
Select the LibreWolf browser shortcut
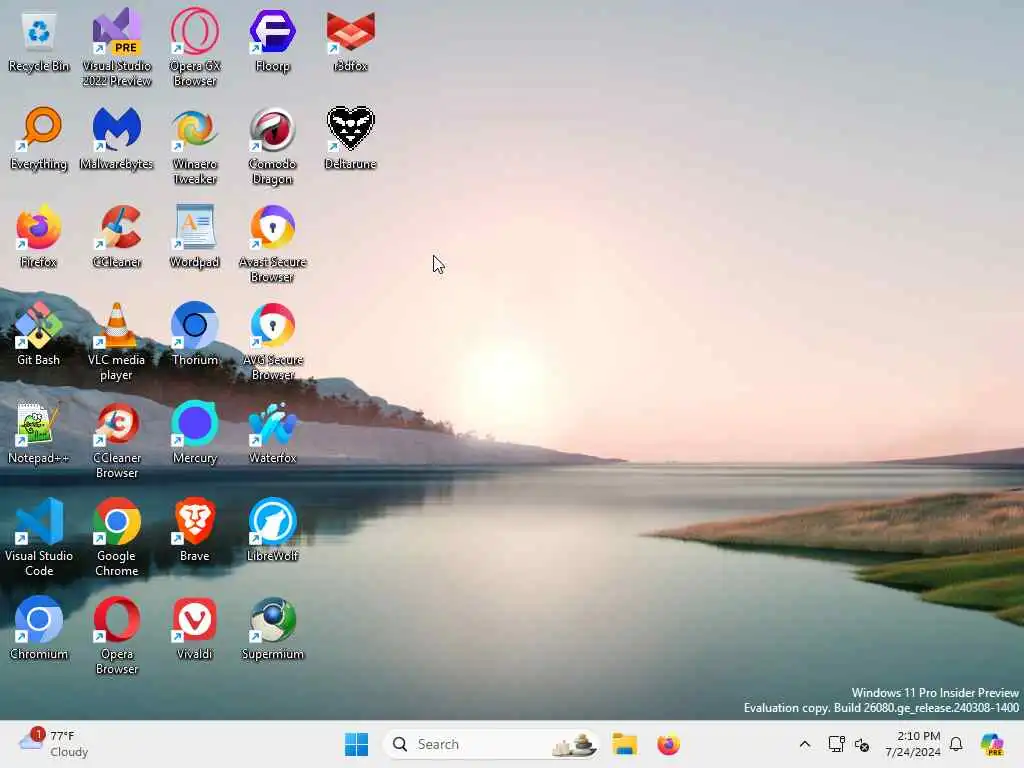[x=272, y=530]
